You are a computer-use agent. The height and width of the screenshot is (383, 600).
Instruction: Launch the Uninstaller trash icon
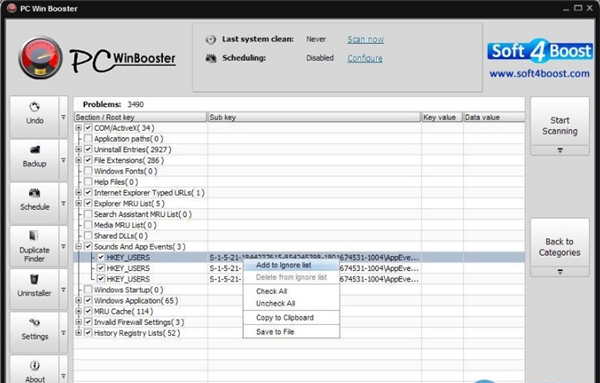click(x=34, y=279)
